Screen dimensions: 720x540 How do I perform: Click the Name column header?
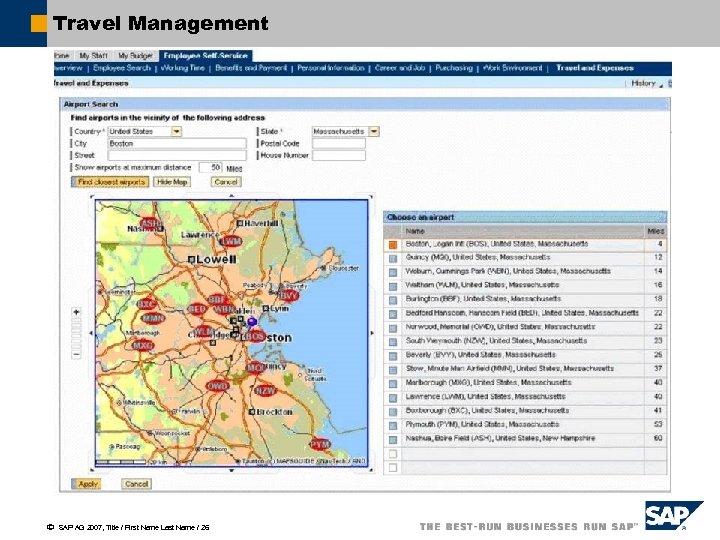click(523, 231)
